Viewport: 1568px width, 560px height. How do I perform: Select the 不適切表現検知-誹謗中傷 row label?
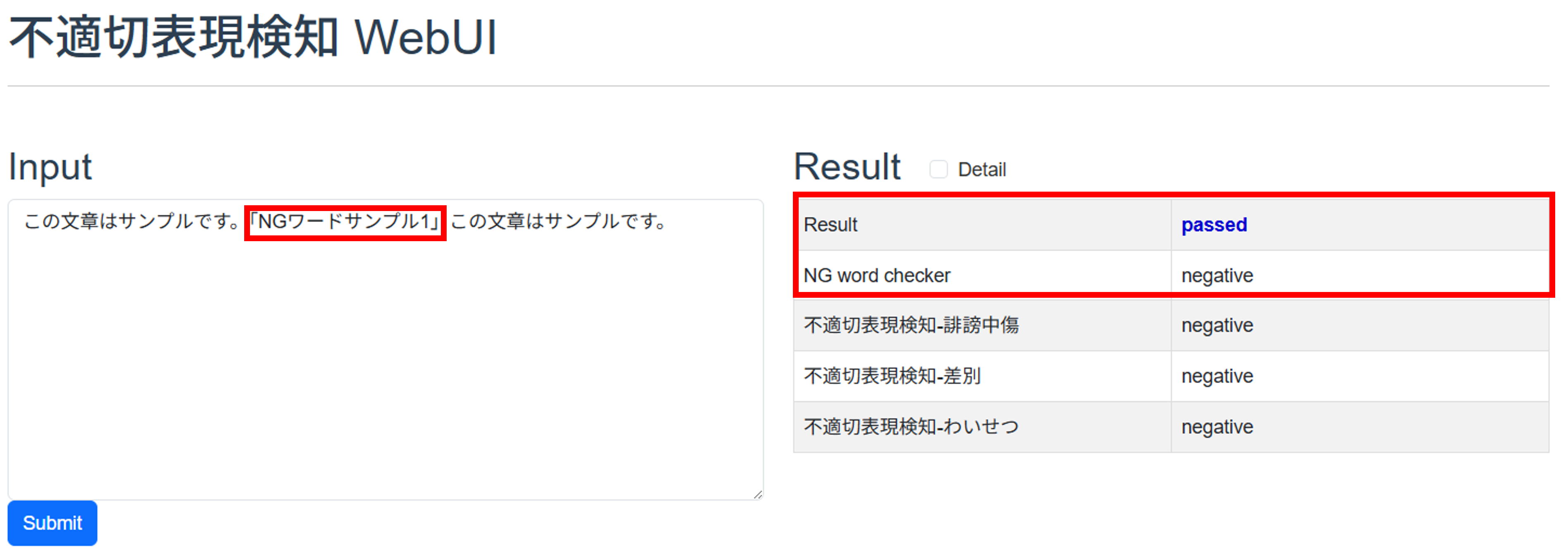tap(911, 326)
